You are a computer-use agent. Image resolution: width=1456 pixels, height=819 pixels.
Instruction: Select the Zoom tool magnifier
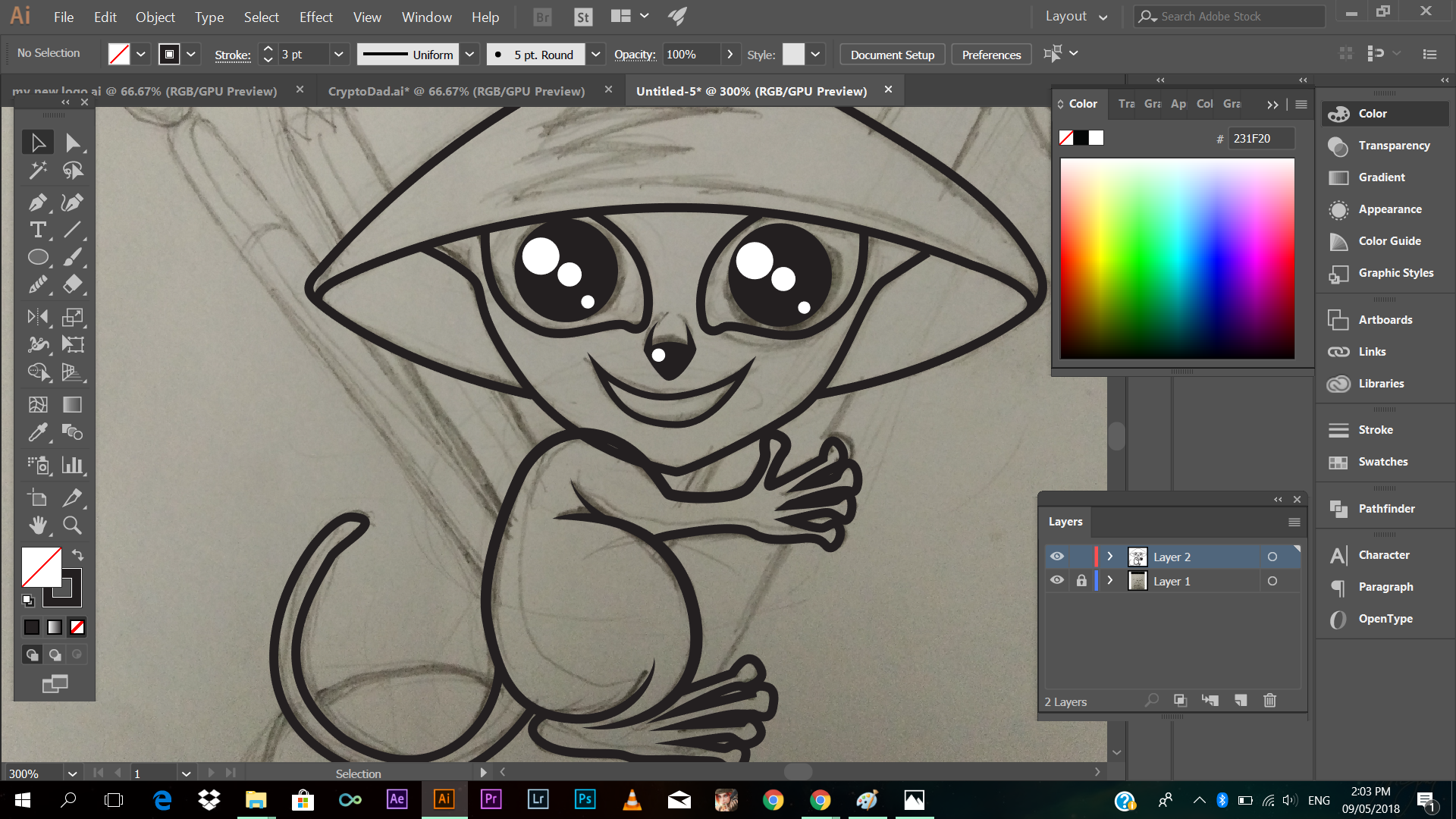point(73,525)
